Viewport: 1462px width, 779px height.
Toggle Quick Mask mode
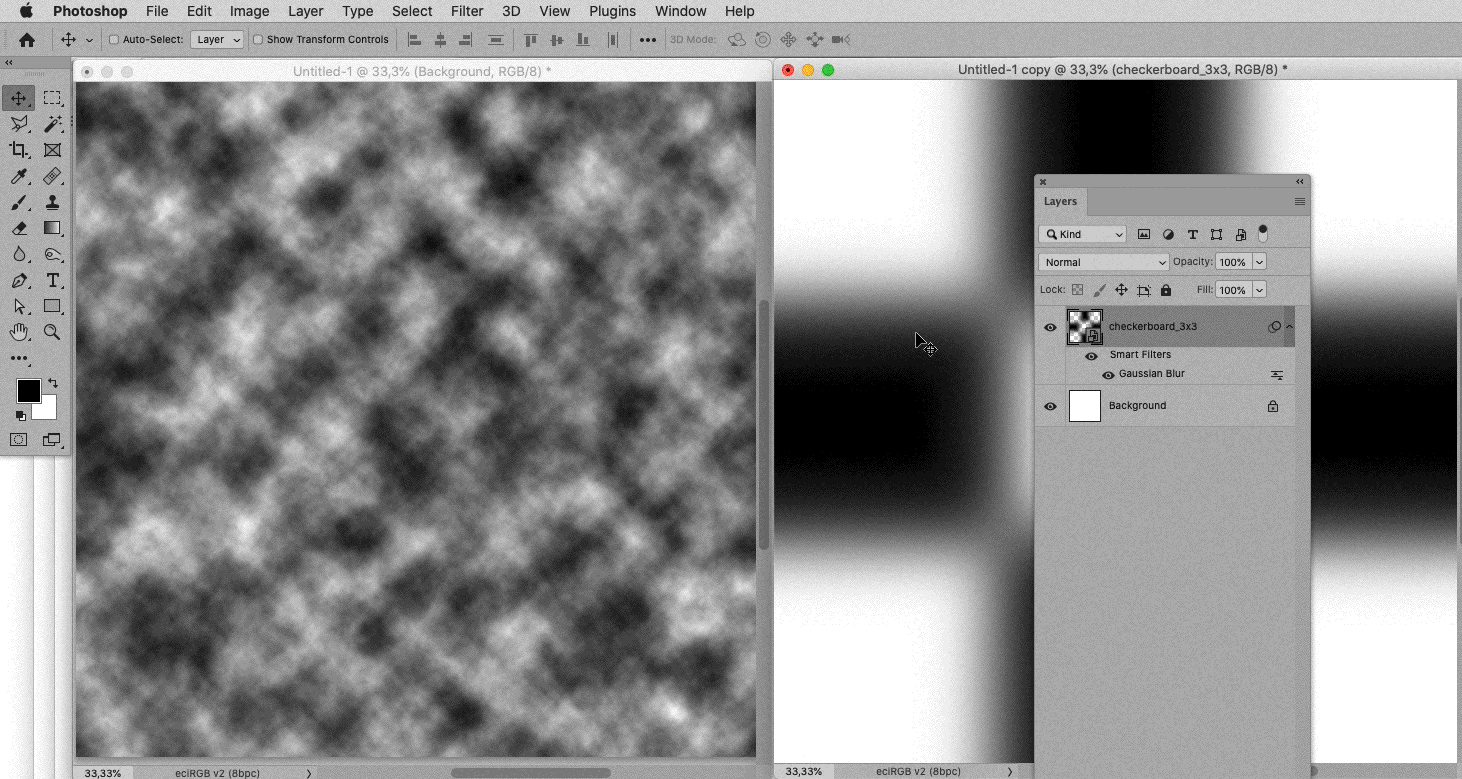click(19, 440)
